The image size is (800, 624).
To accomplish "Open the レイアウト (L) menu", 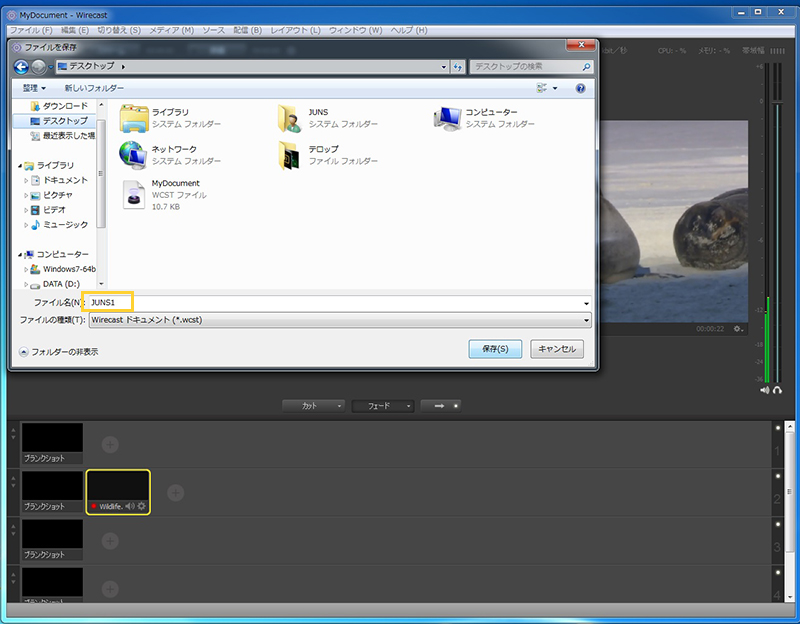I will [295, 30].
